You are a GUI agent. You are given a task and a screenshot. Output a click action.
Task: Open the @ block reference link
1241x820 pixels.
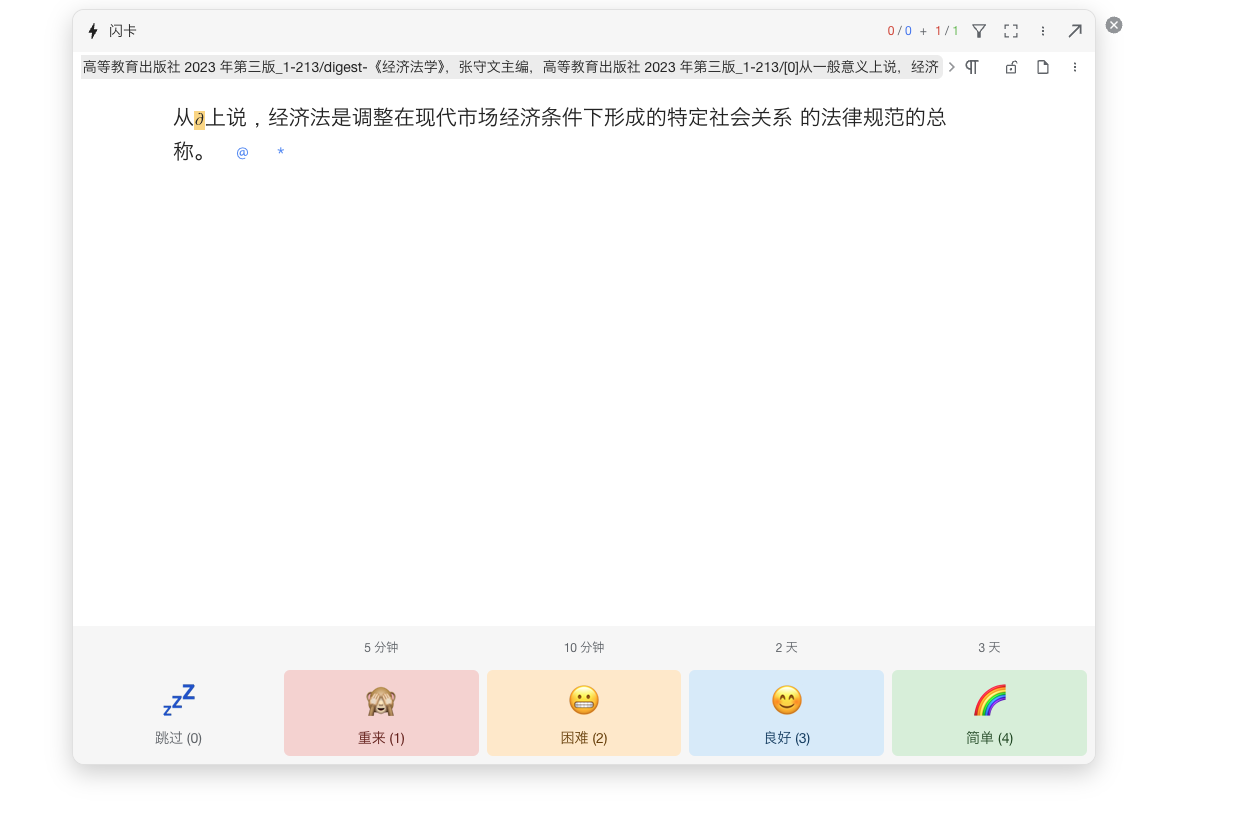pyautogui.click(x=242, y=152)
